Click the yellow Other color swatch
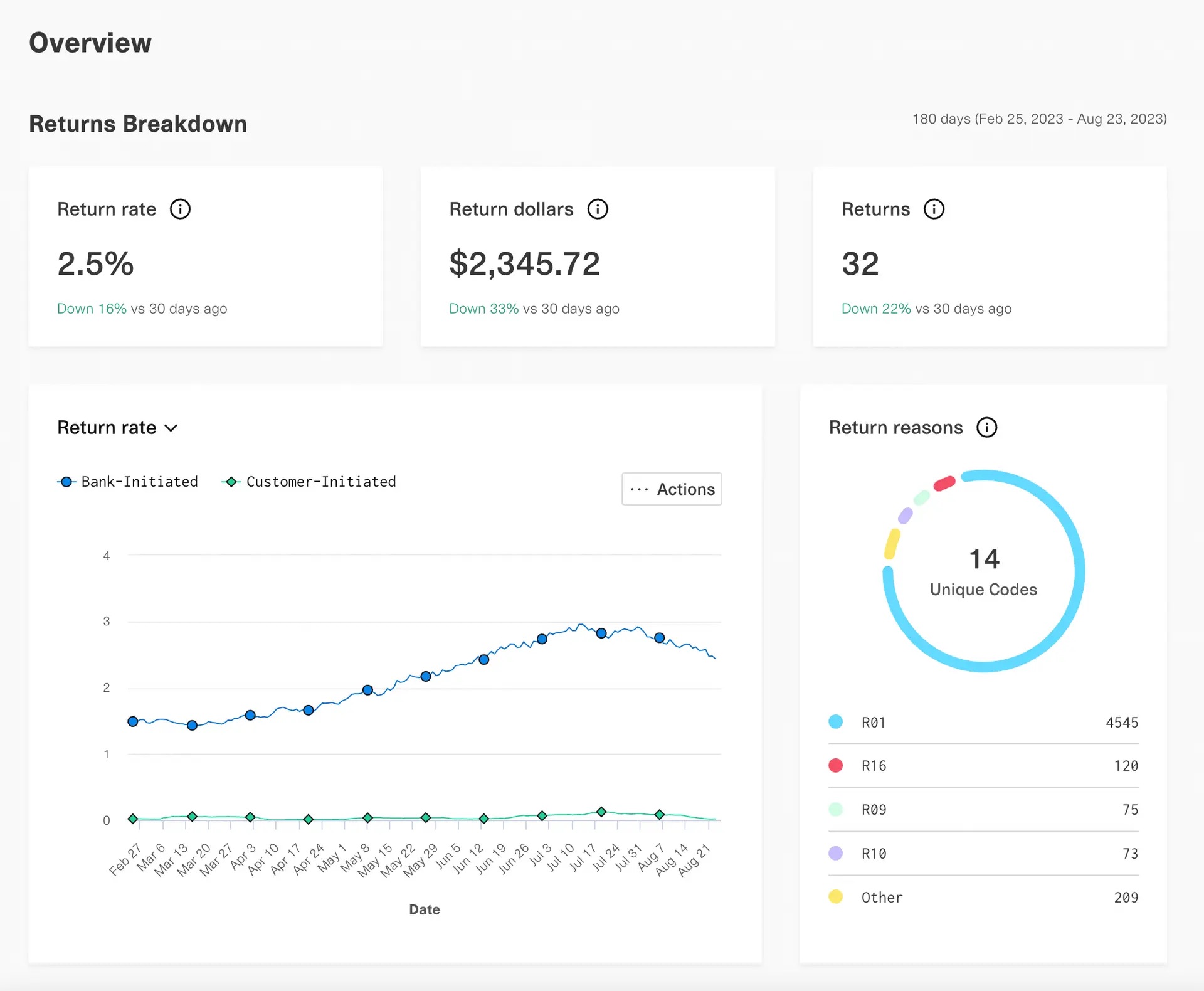This screenshot has height=991, width=1204. [835, 897]
